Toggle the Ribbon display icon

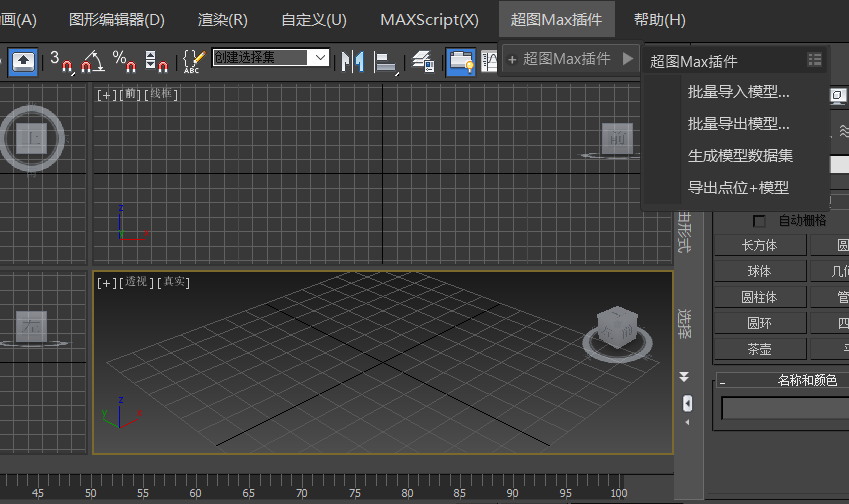click(460, 60)
